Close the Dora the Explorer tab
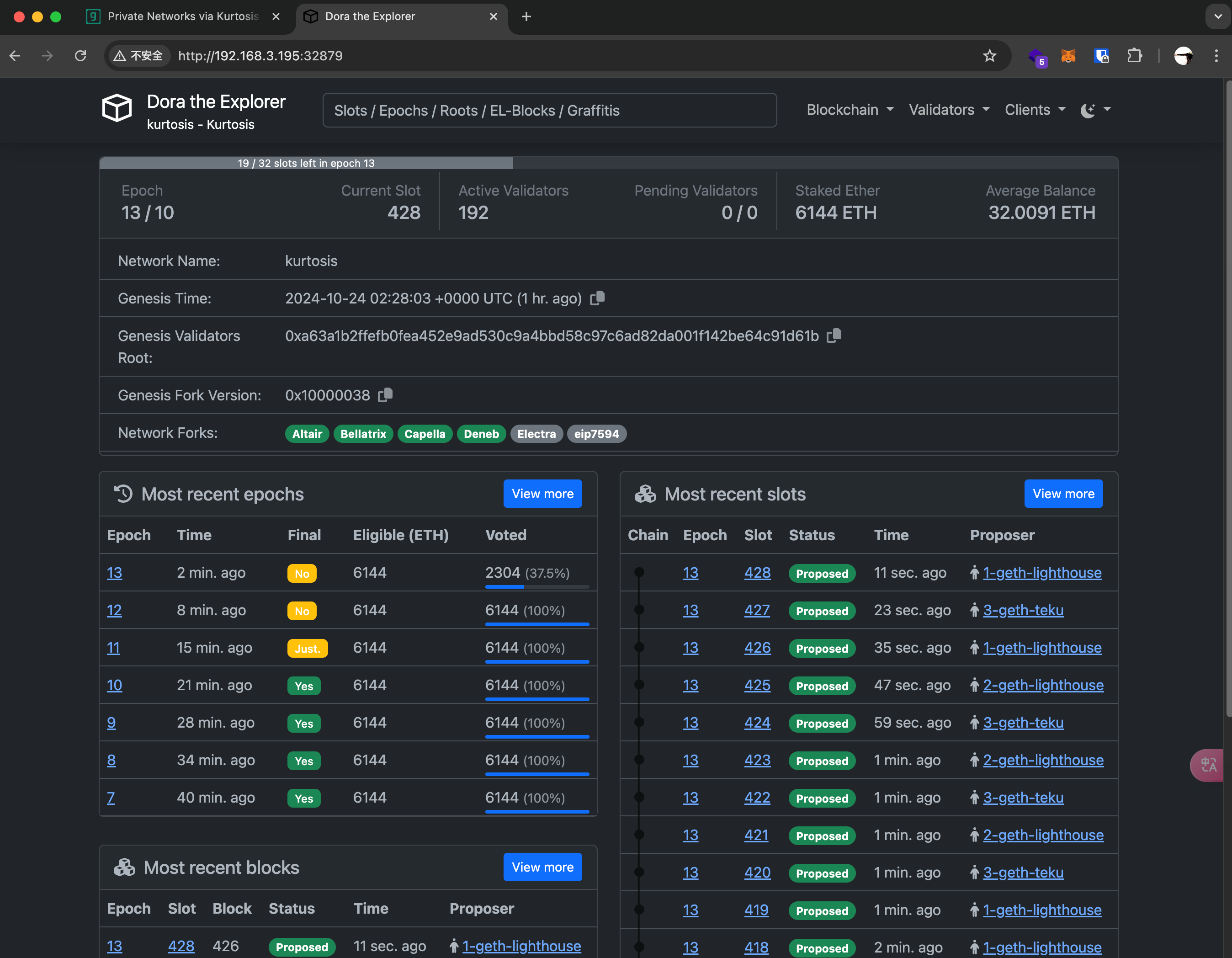Viewport: 1232px width, 958px height. [x=494, y=17]
